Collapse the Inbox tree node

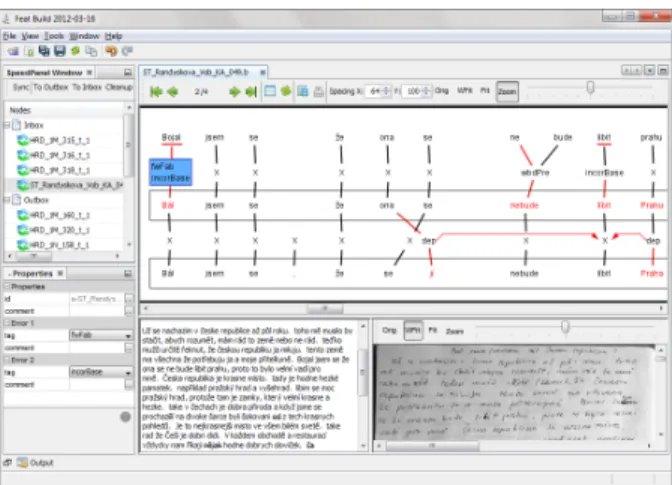[x=7, y=125]
